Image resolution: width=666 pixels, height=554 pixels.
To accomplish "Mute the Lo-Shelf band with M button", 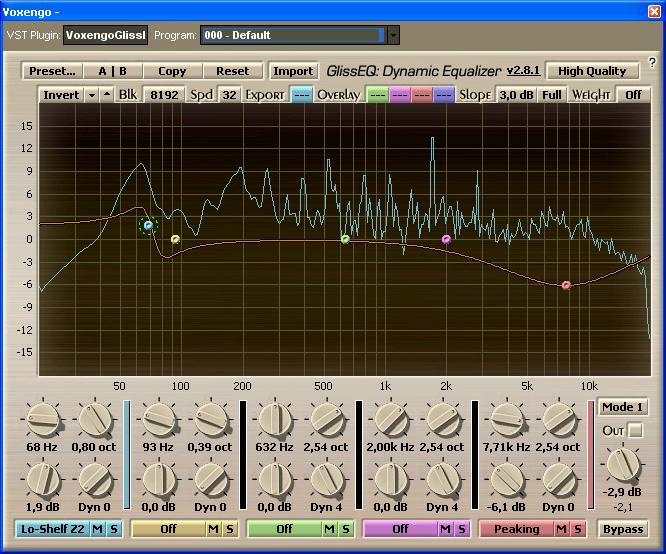I will (98, 529).
